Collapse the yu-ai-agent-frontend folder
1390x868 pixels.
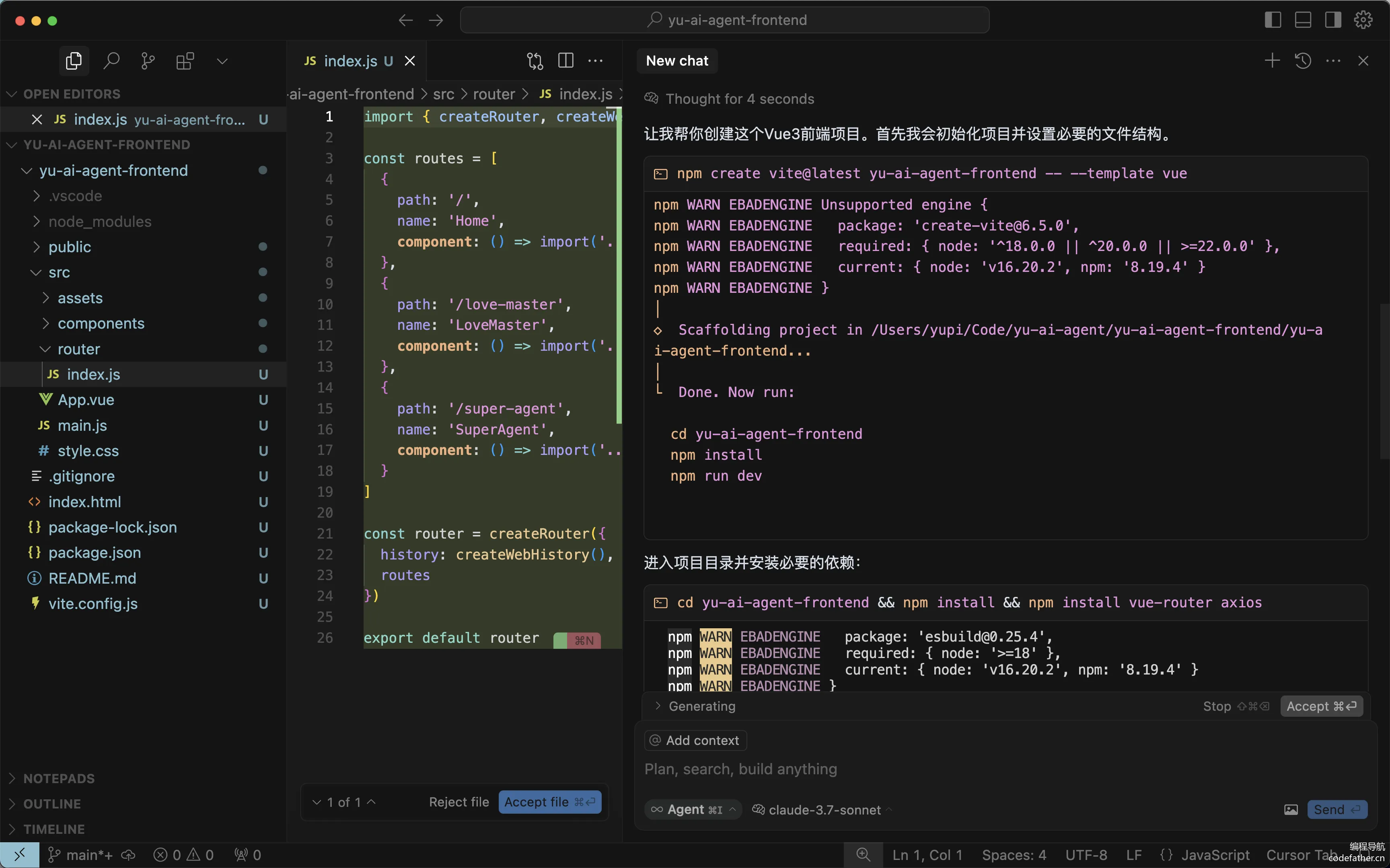144,171
